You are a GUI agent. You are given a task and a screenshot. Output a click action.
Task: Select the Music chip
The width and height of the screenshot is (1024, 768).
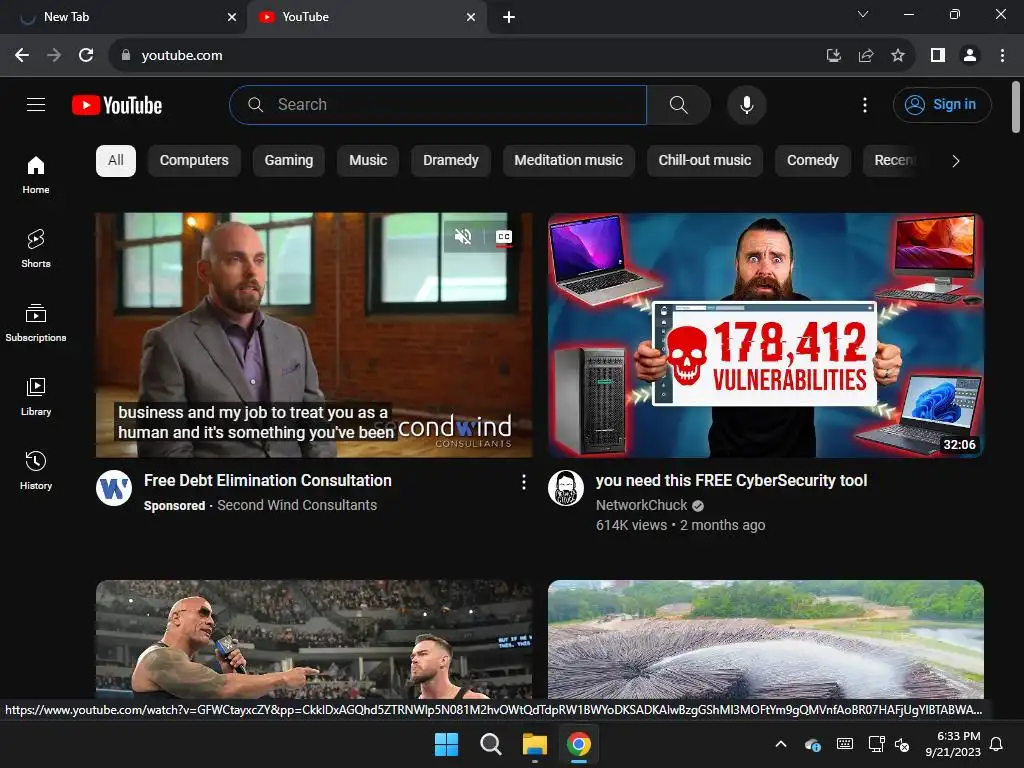point(368,161)
